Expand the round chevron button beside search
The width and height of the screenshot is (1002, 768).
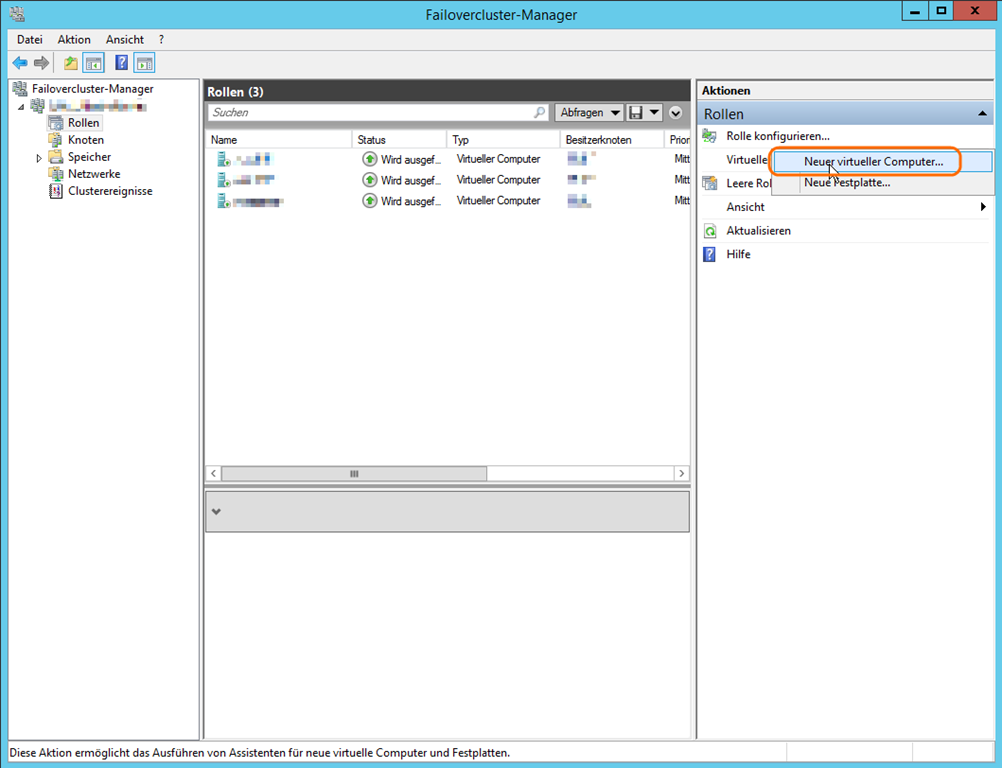(x=676, y=113)
